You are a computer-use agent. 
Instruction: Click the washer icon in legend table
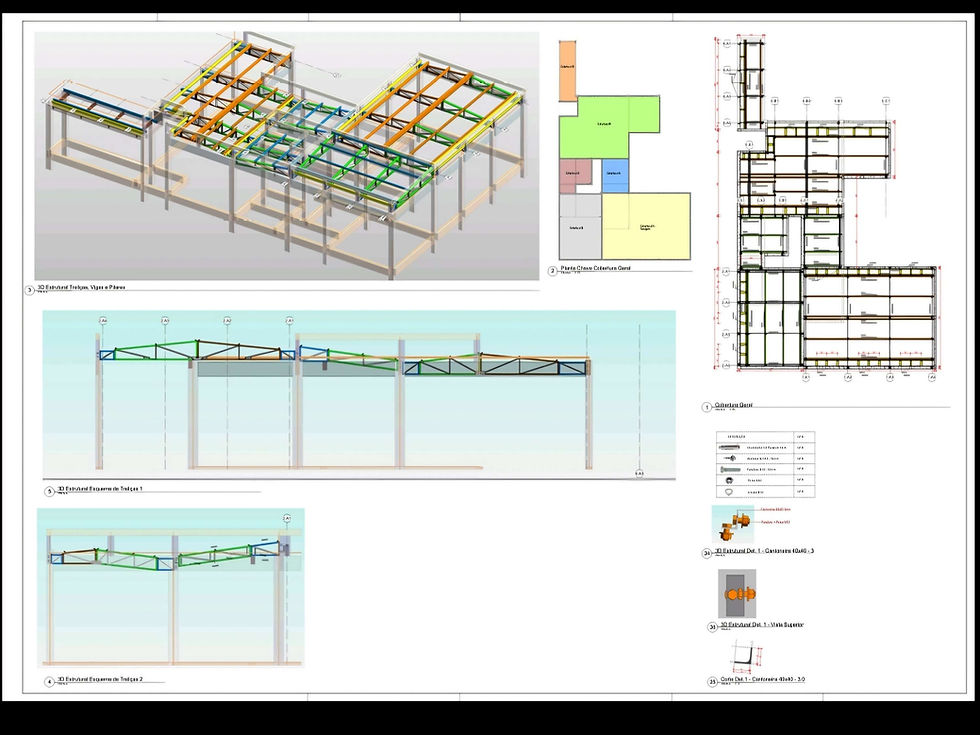click(729, 492)
